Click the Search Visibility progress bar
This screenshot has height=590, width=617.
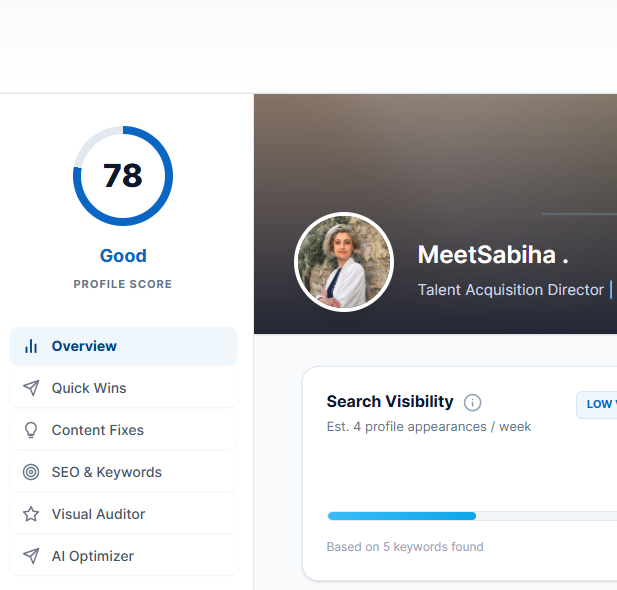click(x=470, y=516)
